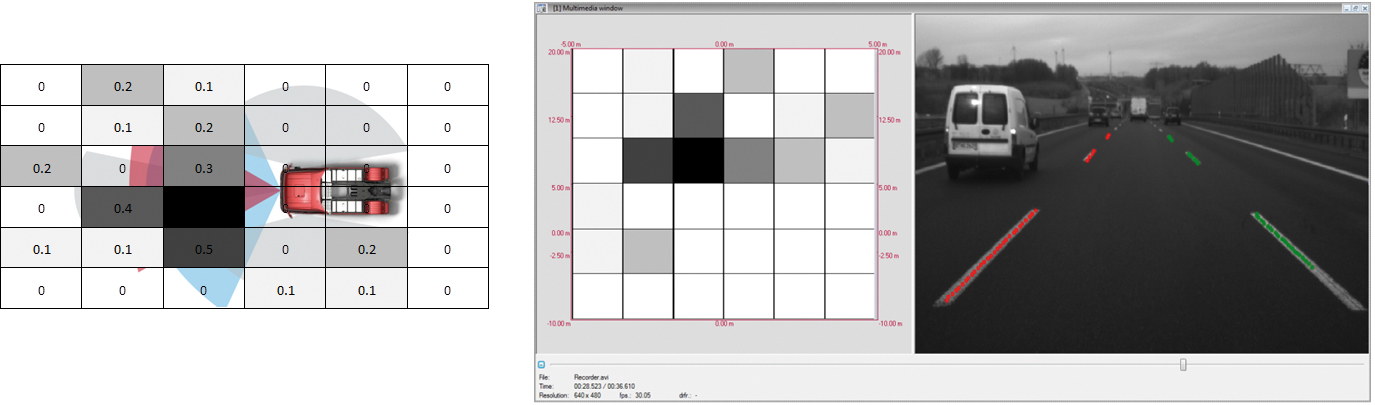Image resolution: width=1375 pixels, height=405 pixels.
Task: Restore the Multimedia window size
Action: [x=1357, y=7]
